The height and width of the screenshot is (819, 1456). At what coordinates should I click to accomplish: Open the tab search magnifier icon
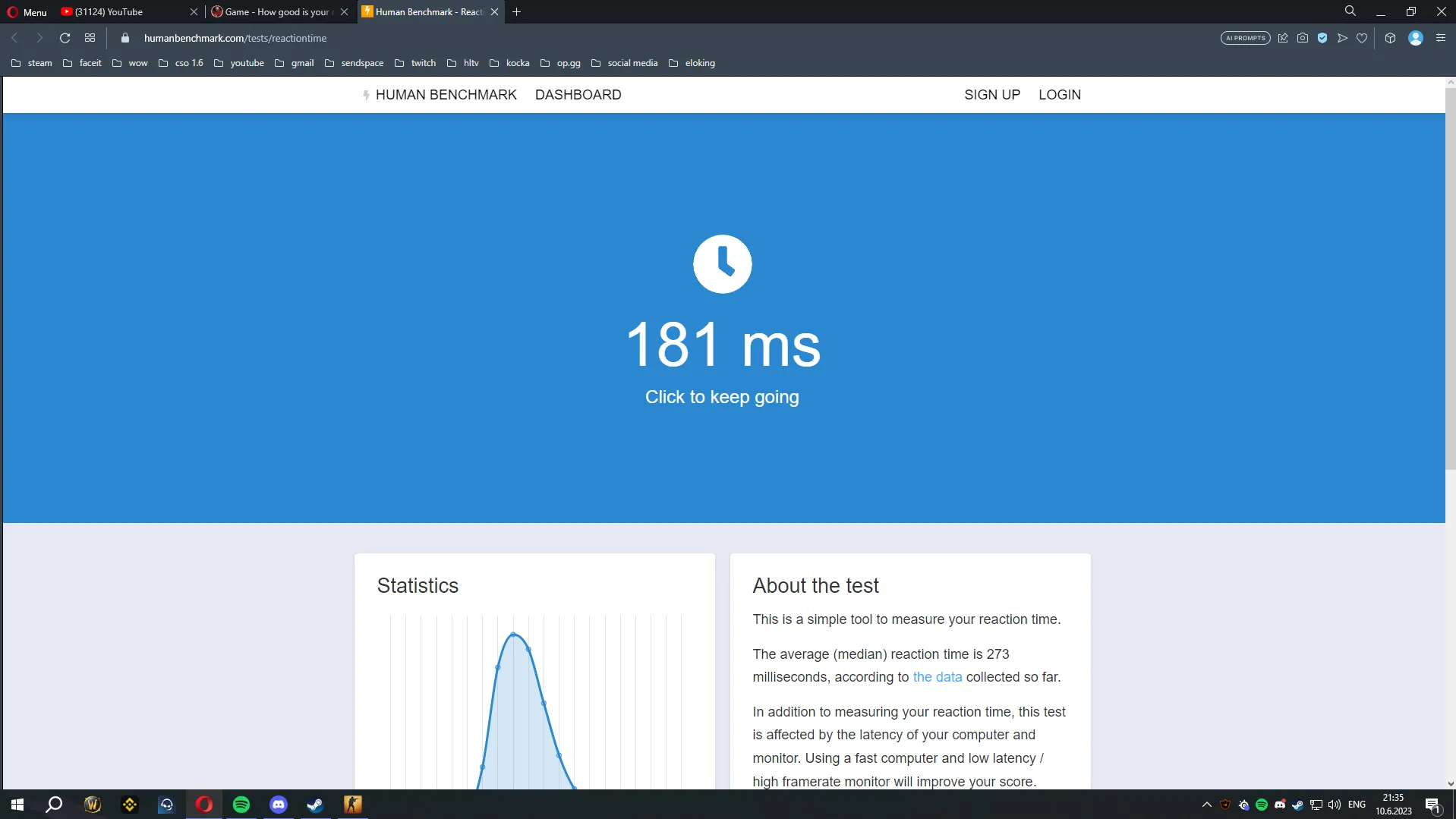1350,11
